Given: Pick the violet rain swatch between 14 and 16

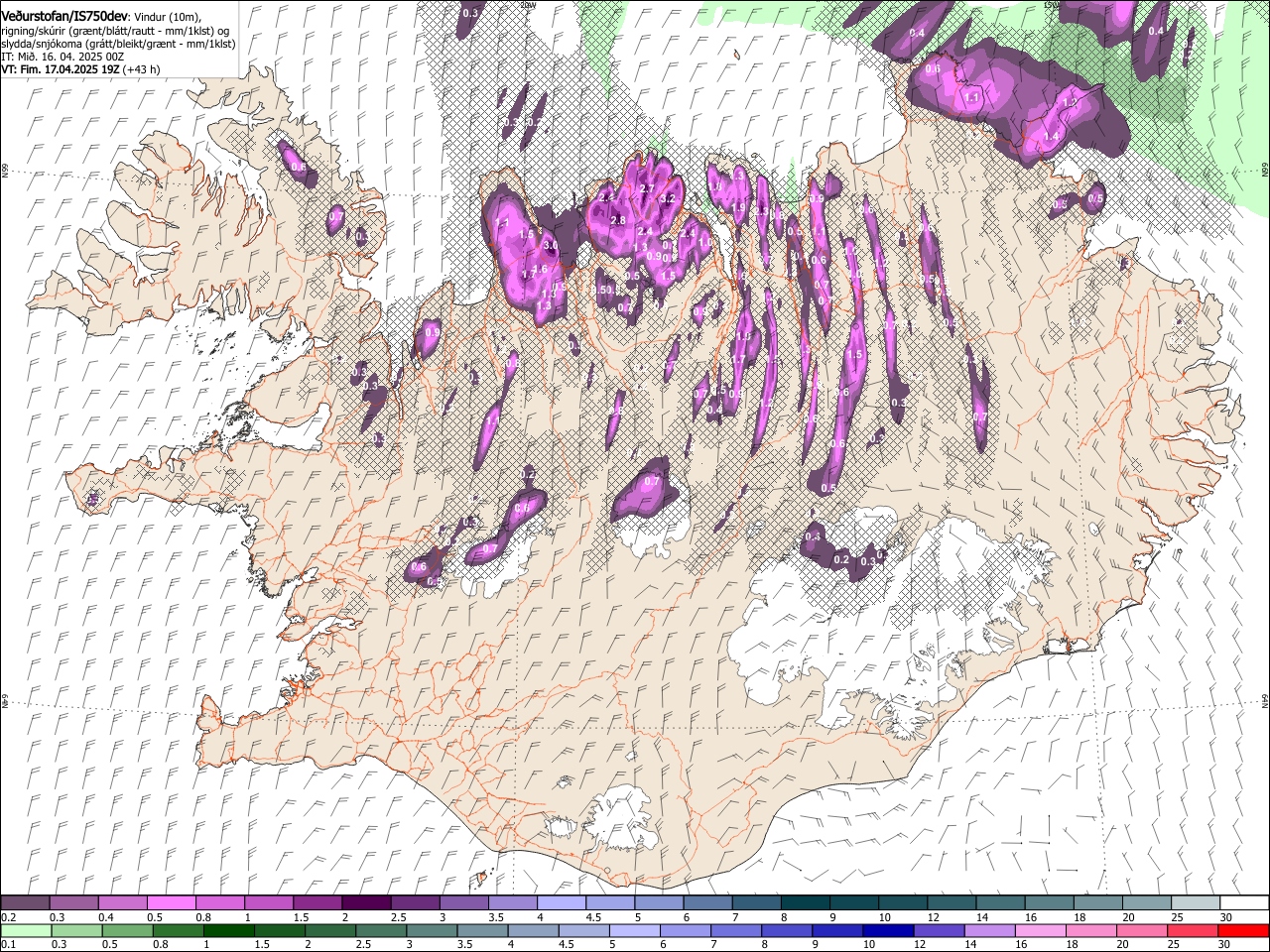Looking at the screenshot, I should coord(990,930).
